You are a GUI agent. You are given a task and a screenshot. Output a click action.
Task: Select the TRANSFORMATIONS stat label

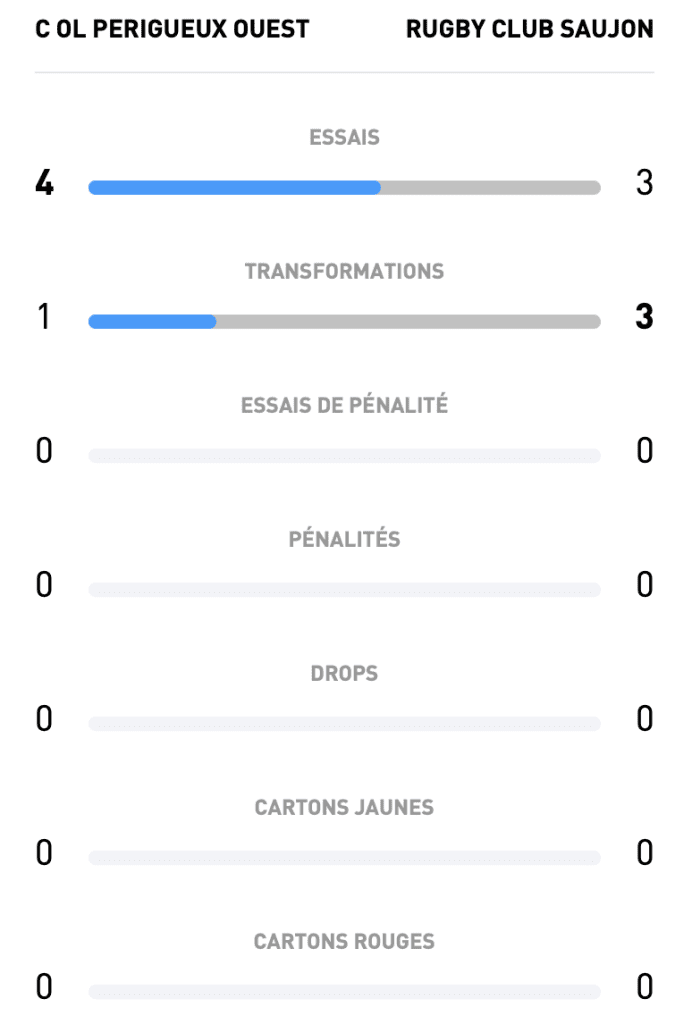tap(344, 272)
